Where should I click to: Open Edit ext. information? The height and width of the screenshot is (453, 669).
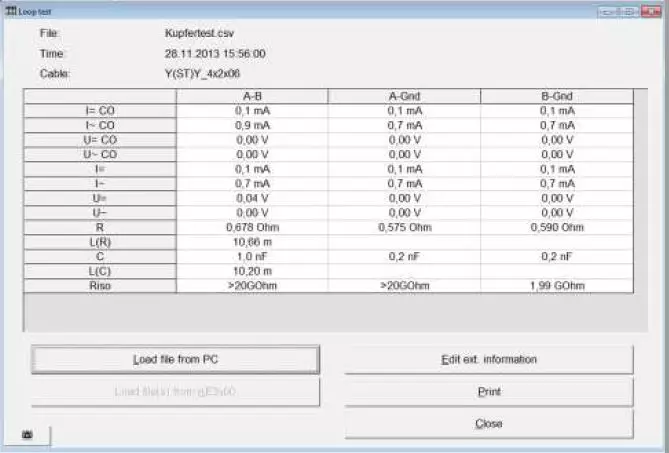[489, 360]
